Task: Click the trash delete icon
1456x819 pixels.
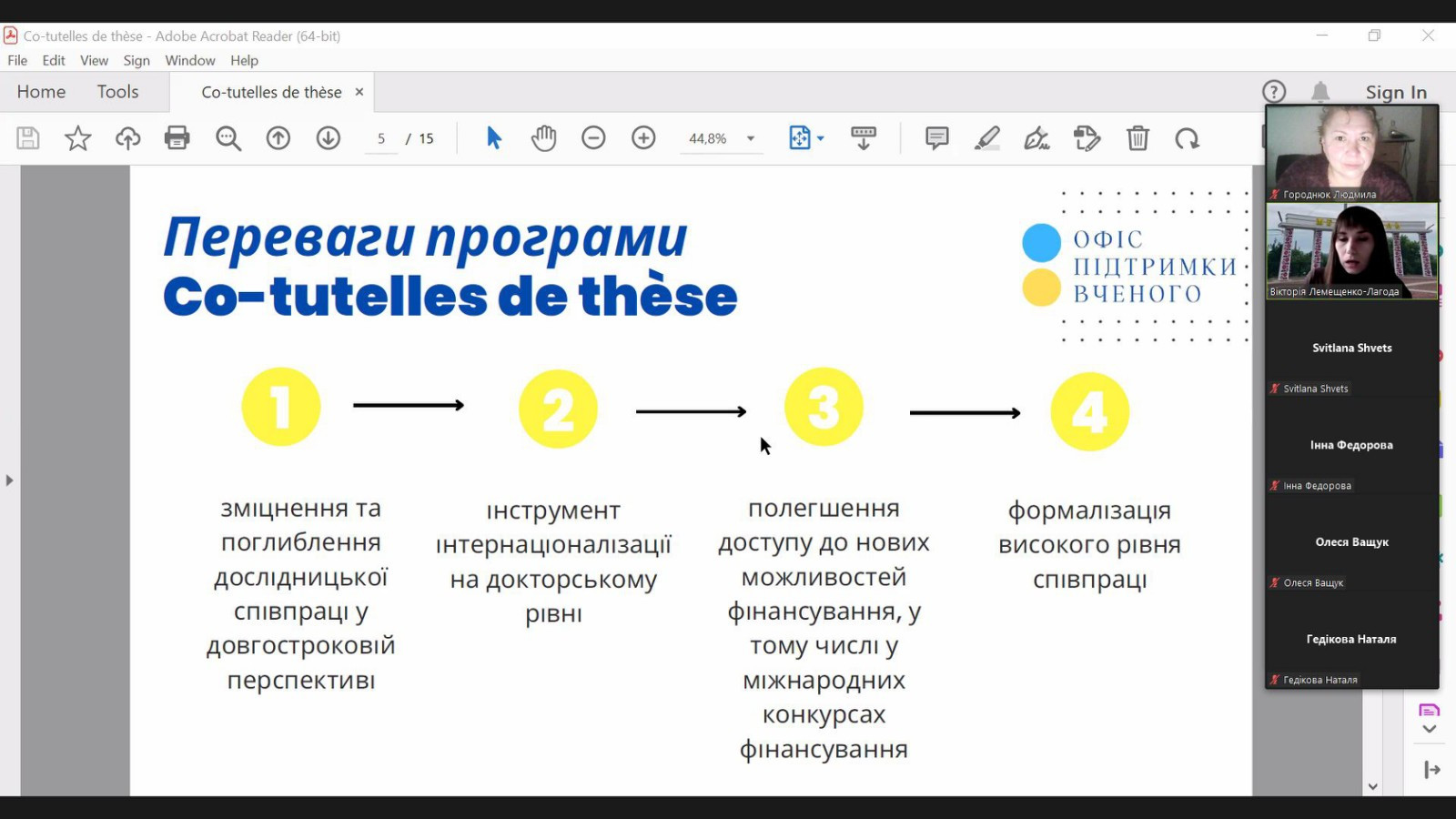Action: (1137, 138)
